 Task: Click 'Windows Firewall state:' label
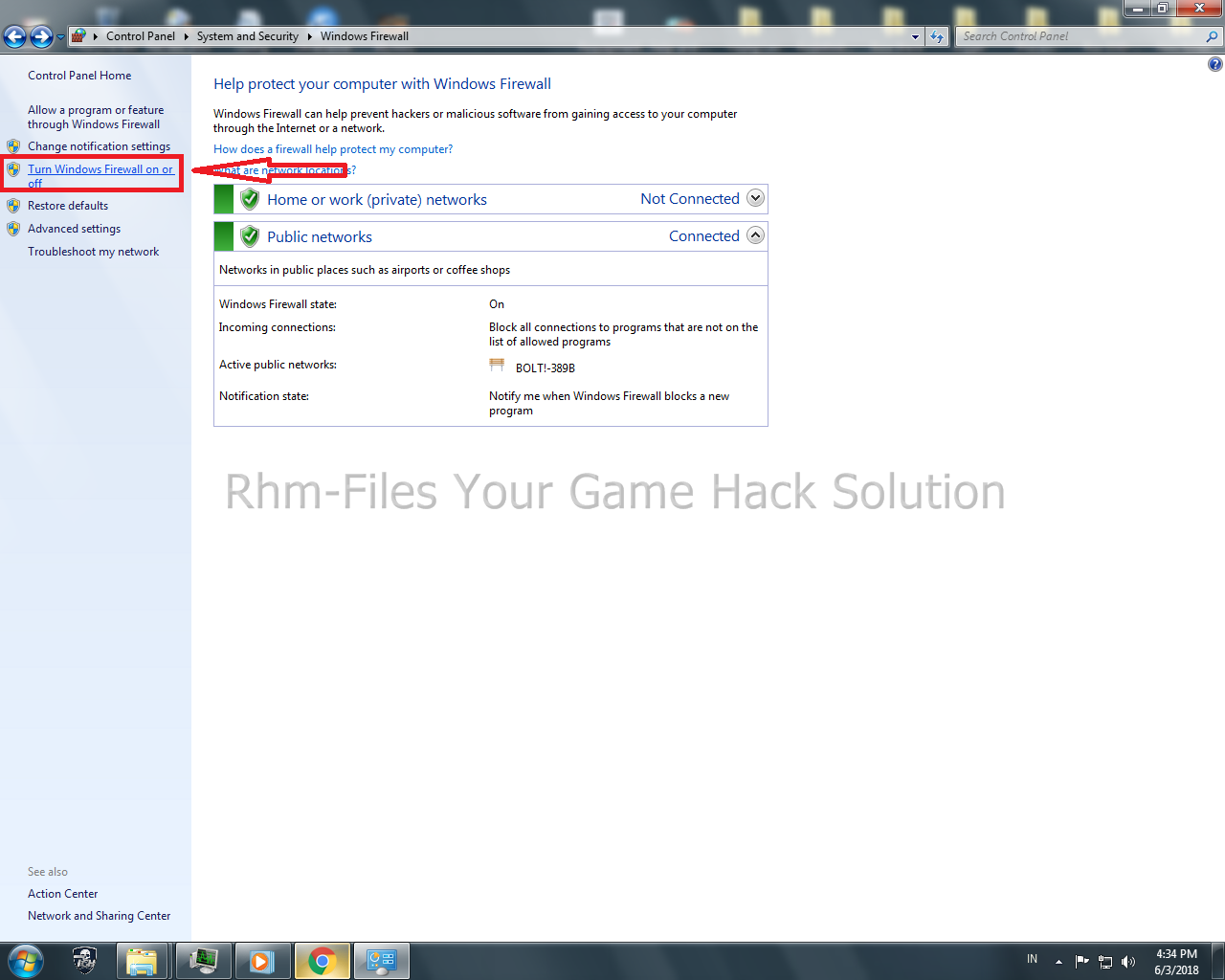click(278, 304)
